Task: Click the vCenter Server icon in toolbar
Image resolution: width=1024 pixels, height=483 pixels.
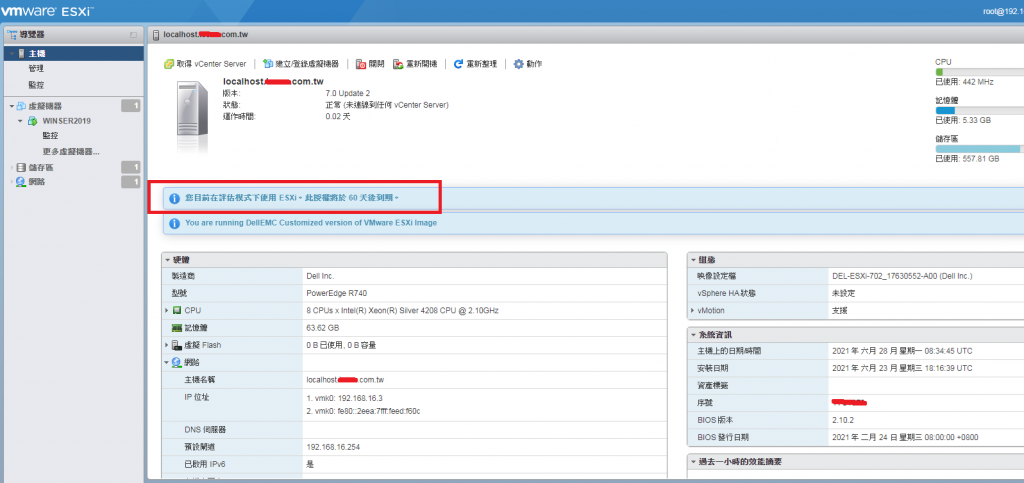Action: [x=168, y=64]
